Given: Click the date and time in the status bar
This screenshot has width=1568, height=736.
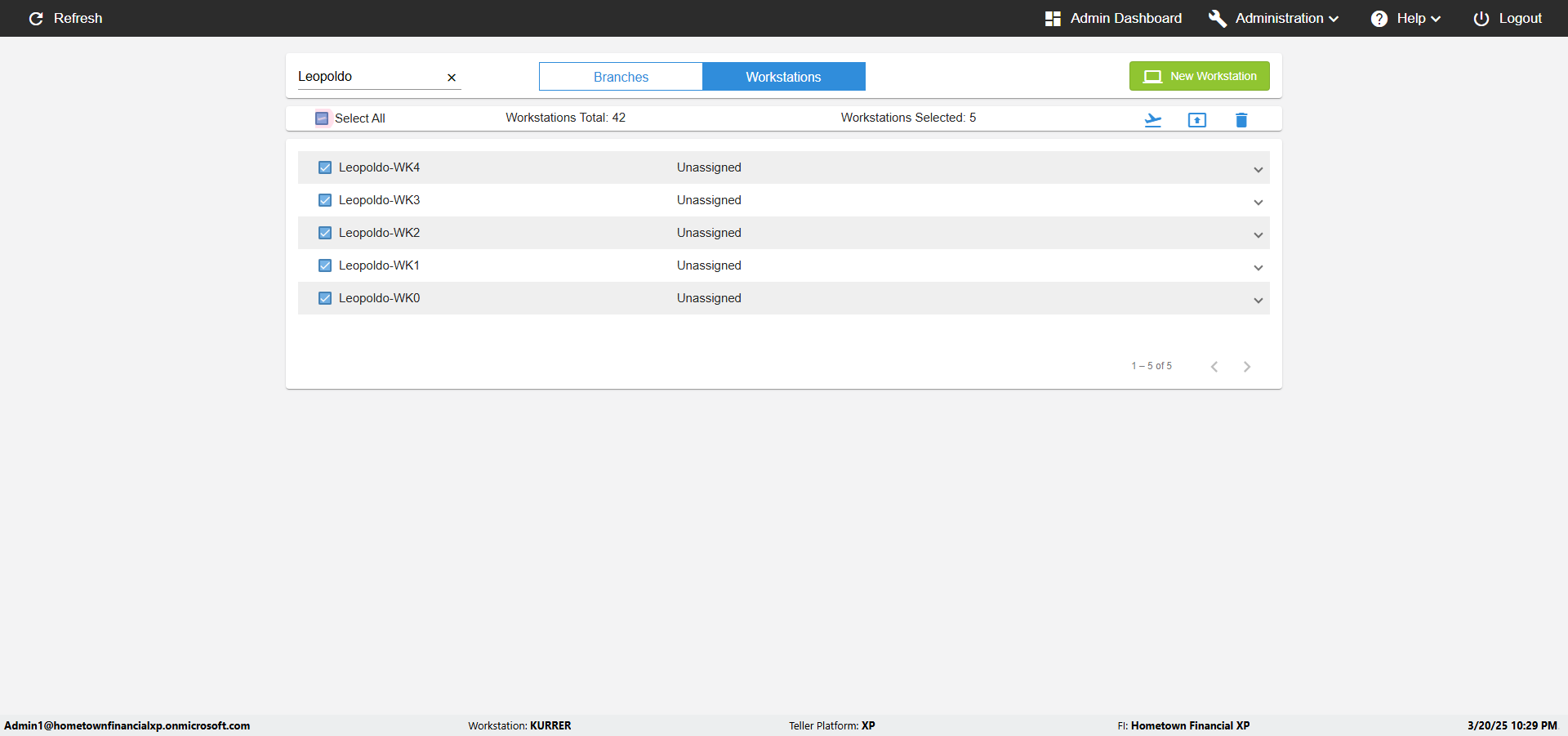Looking at the screenshot, I should coord(1512,725).
